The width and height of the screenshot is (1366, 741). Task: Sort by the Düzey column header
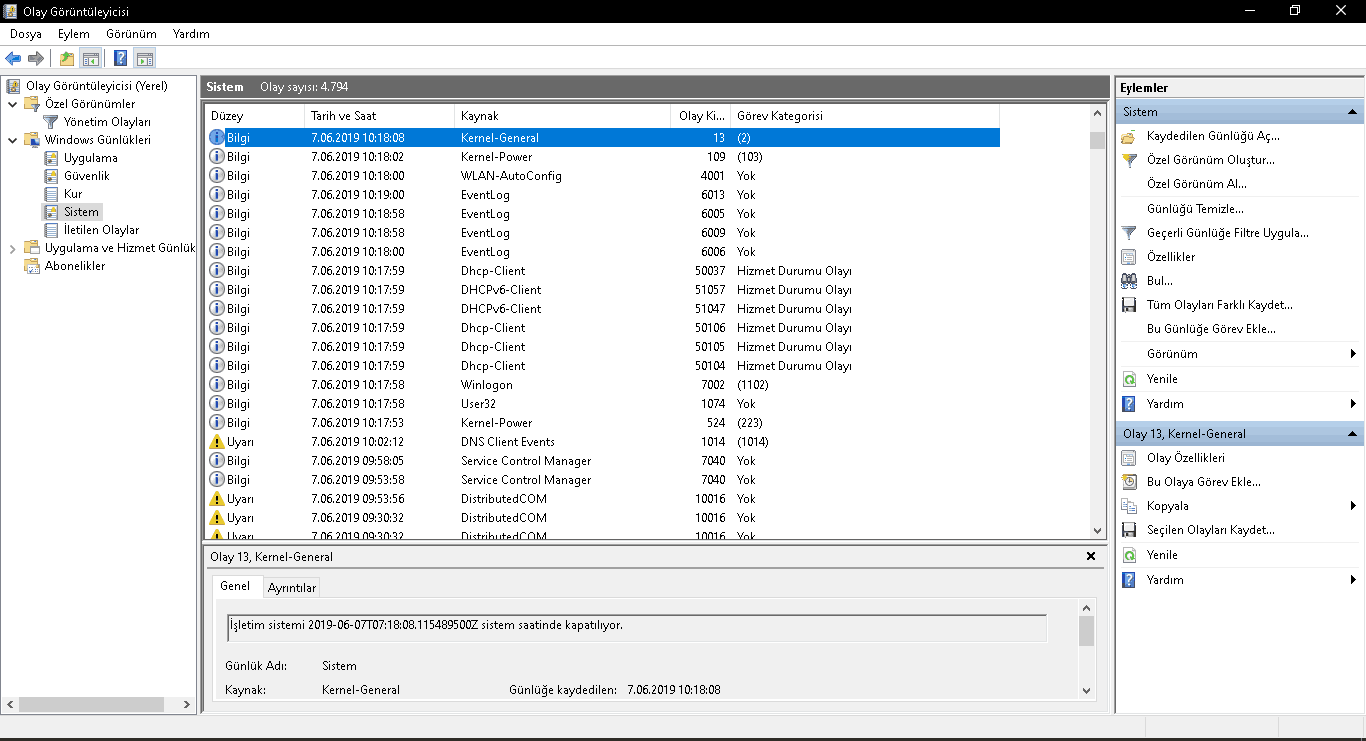point(254,116)
